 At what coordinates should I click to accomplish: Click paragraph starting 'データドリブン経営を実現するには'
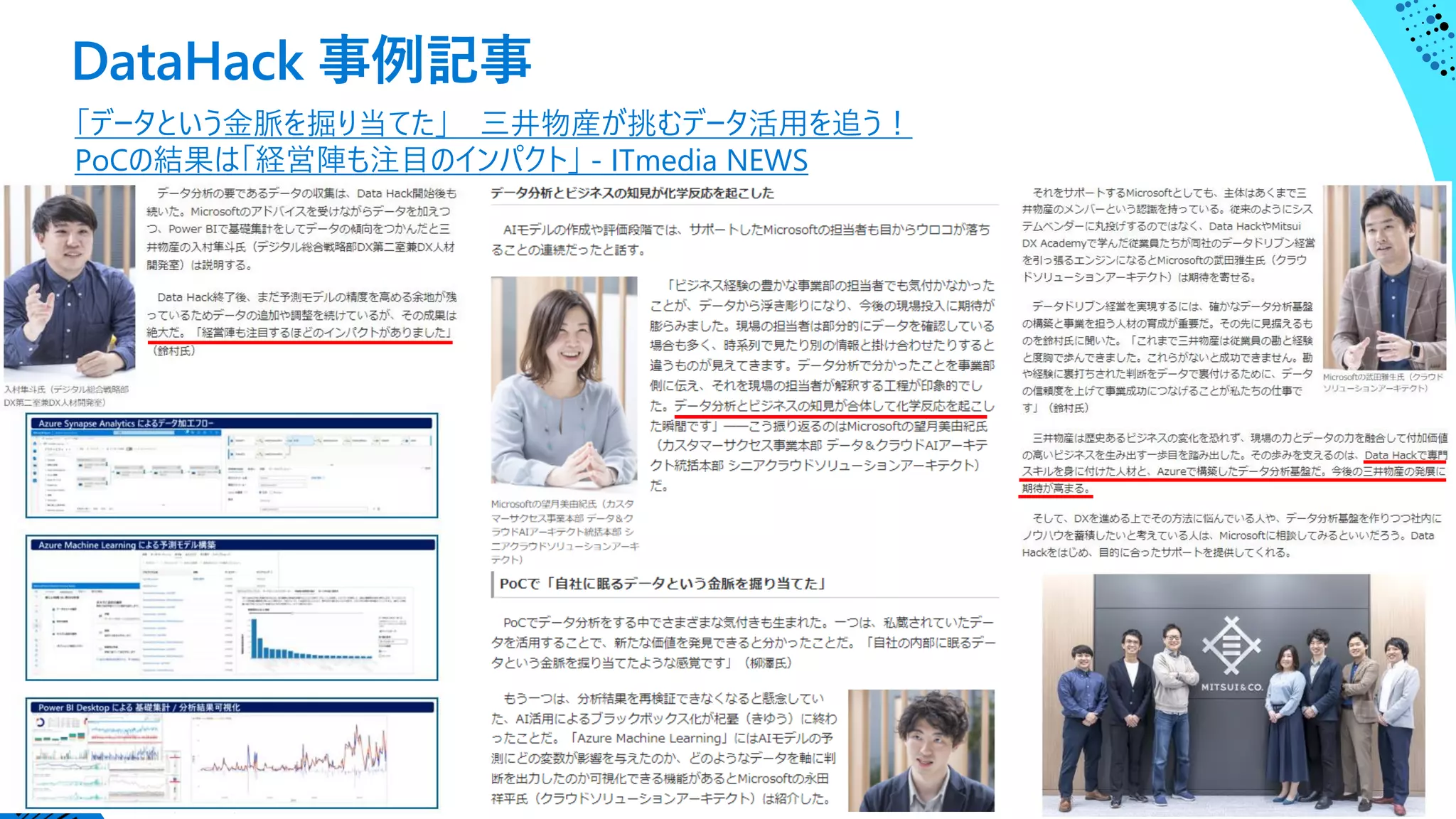tap(1167, 357)
